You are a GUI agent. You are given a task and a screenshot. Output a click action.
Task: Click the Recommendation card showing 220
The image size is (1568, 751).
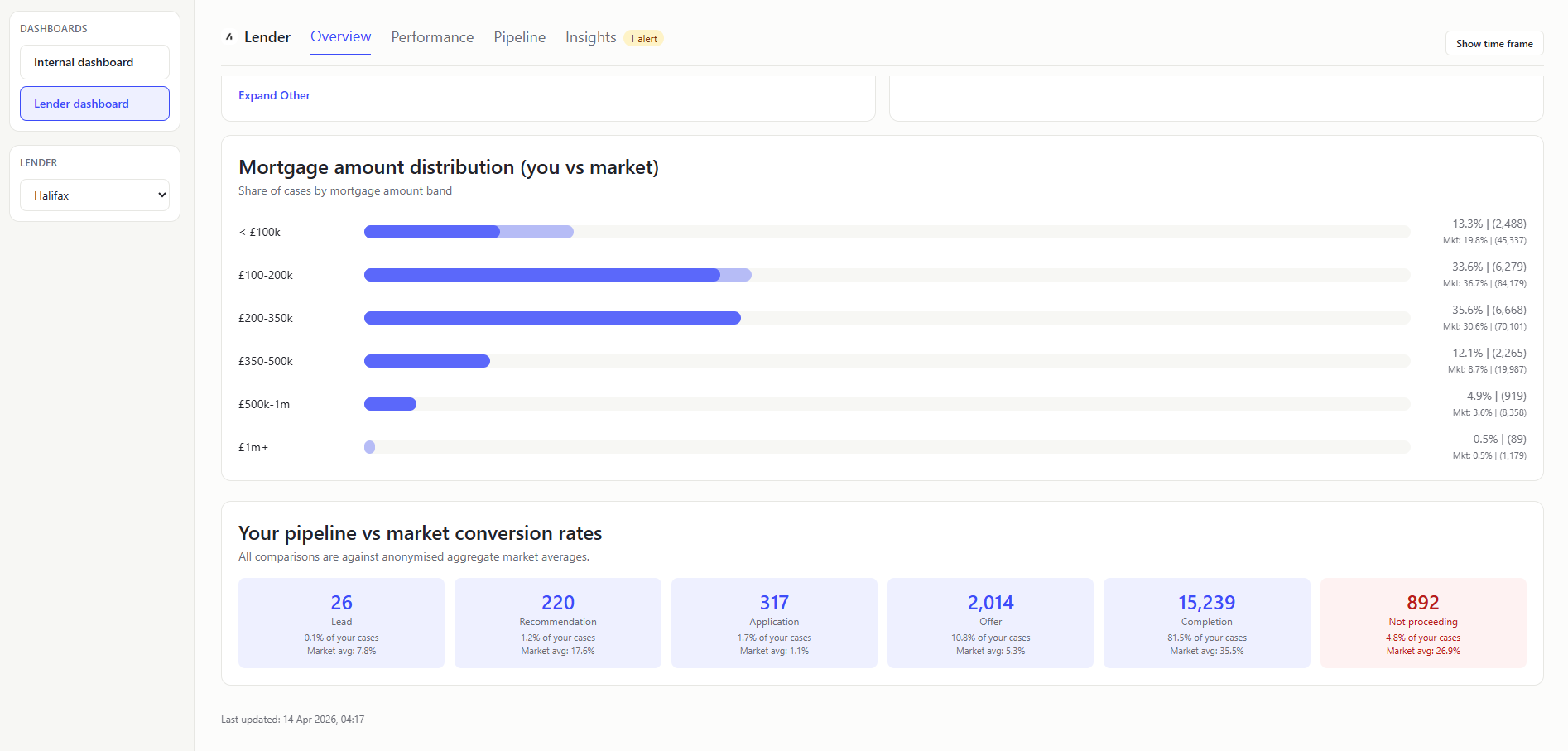click(557, 623)
